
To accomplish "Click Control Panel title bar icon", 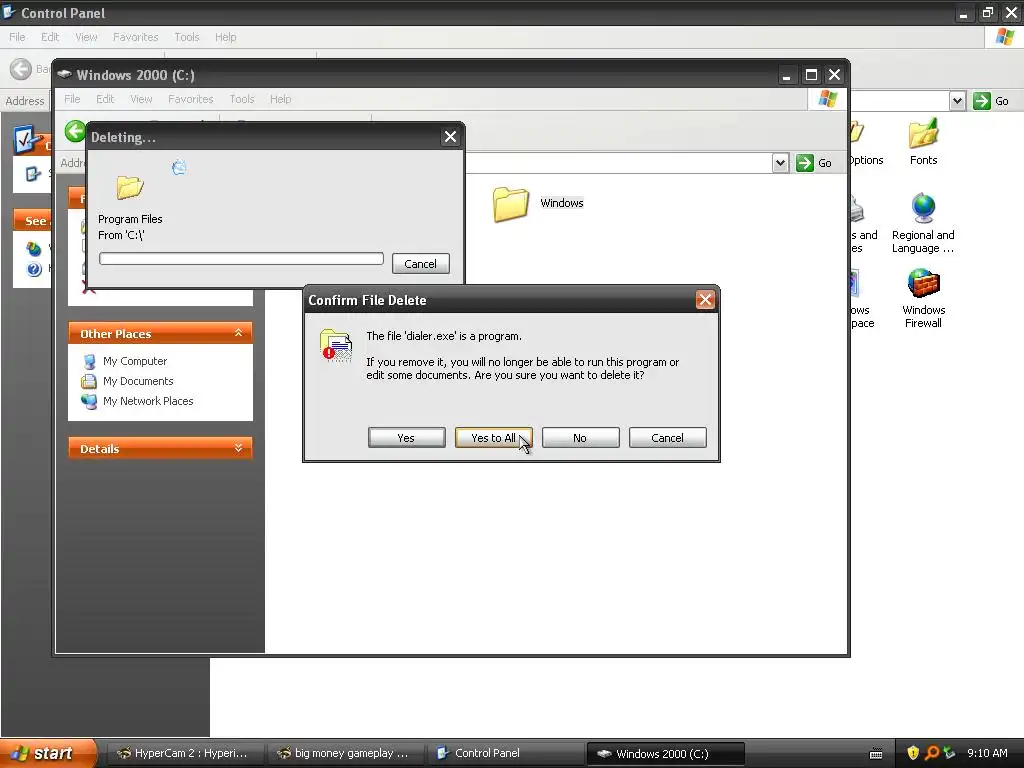I will pos(9,12).
